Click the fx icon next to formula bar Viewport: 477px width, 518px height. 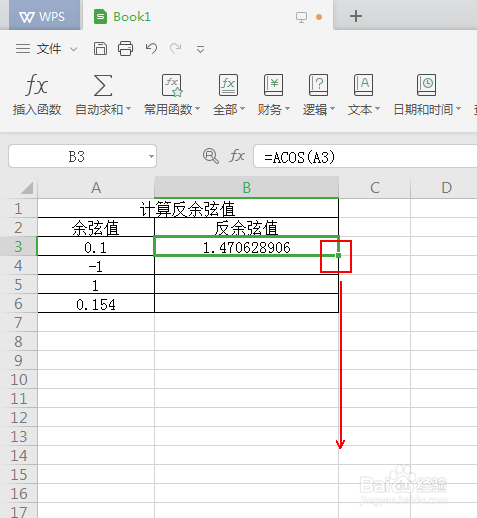tap(237, 156)
